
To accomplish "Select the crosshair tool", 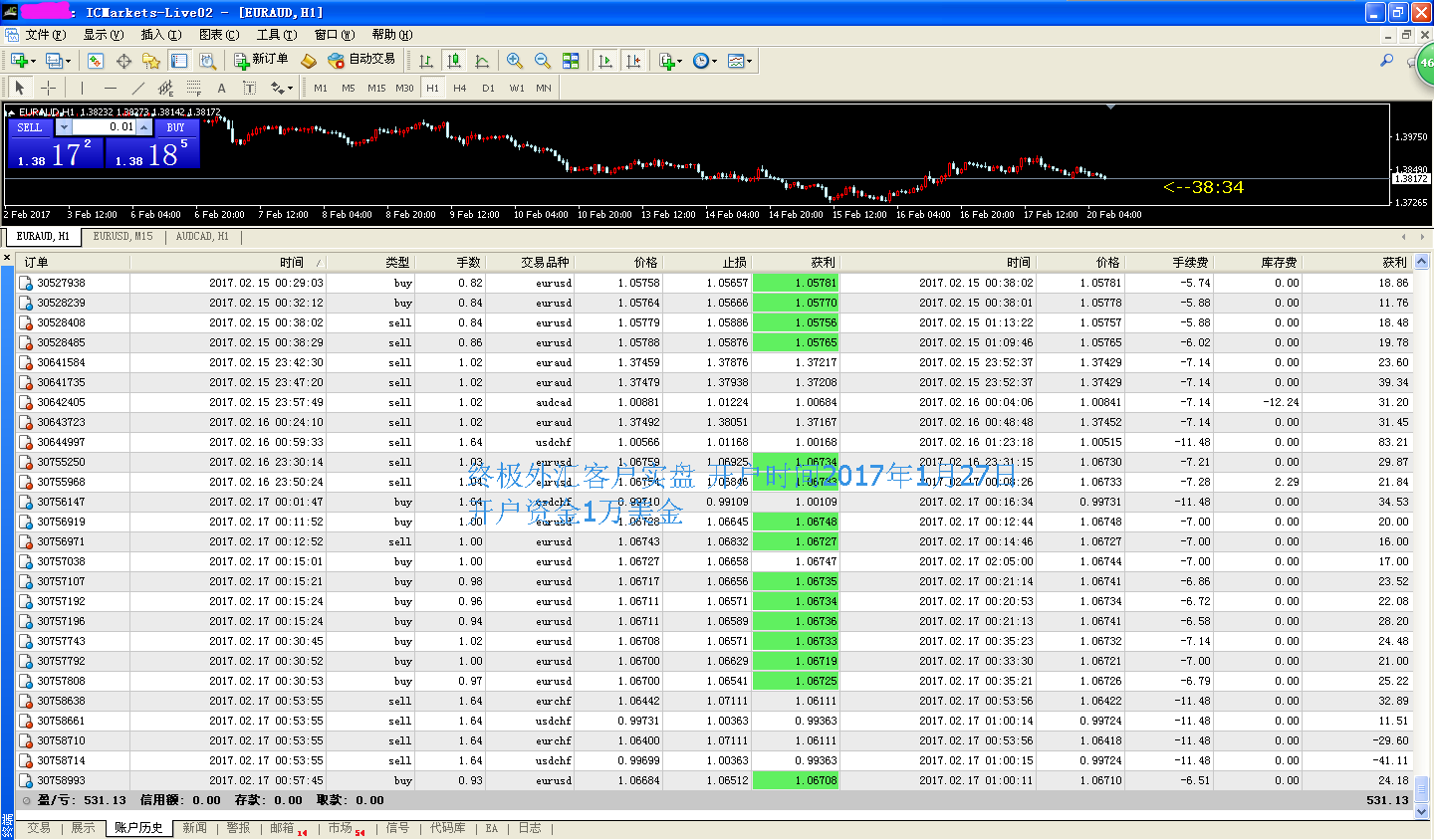I will (x=48, y=88).
